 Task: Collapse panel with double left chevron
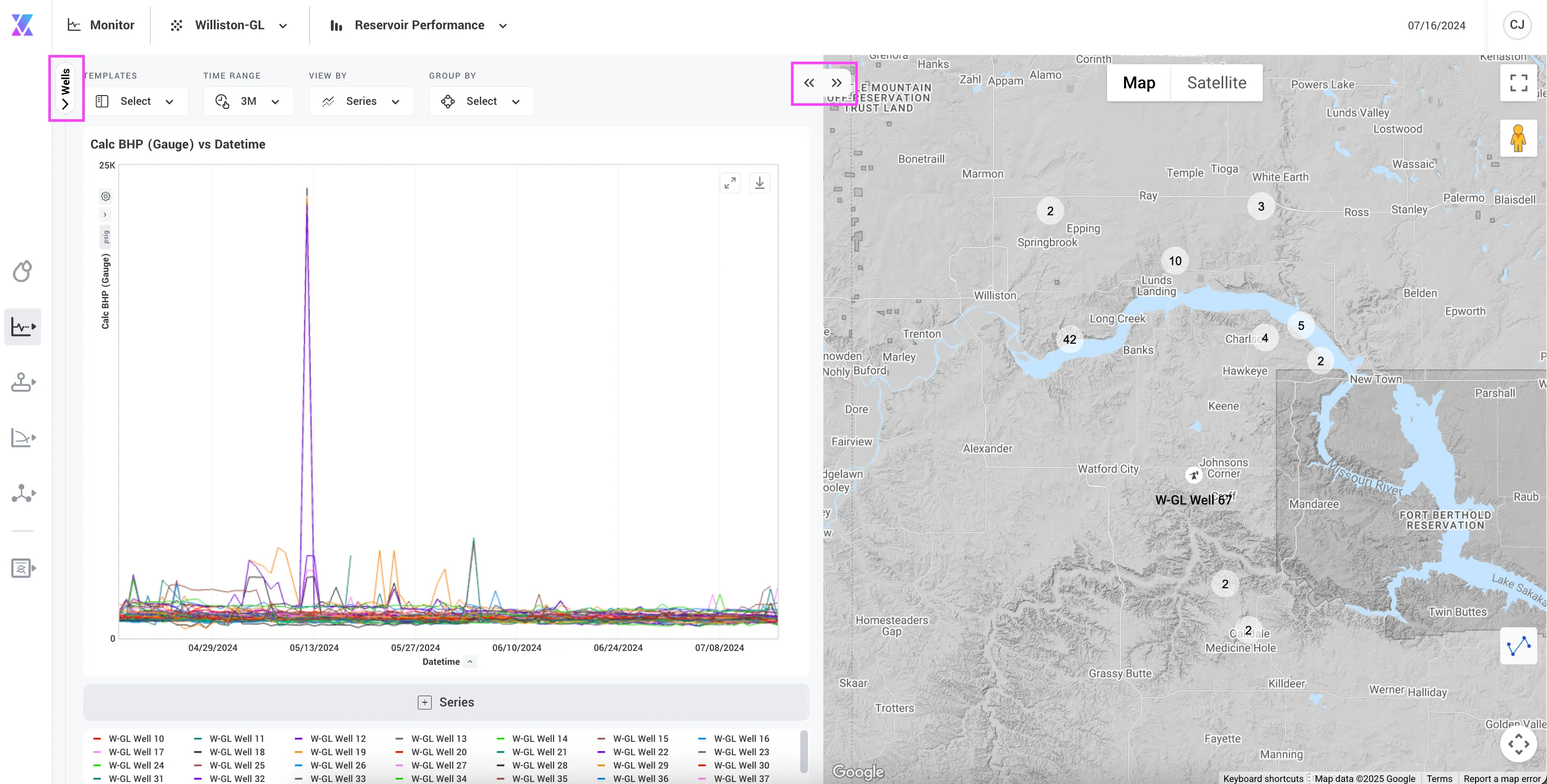coord(809,83)
